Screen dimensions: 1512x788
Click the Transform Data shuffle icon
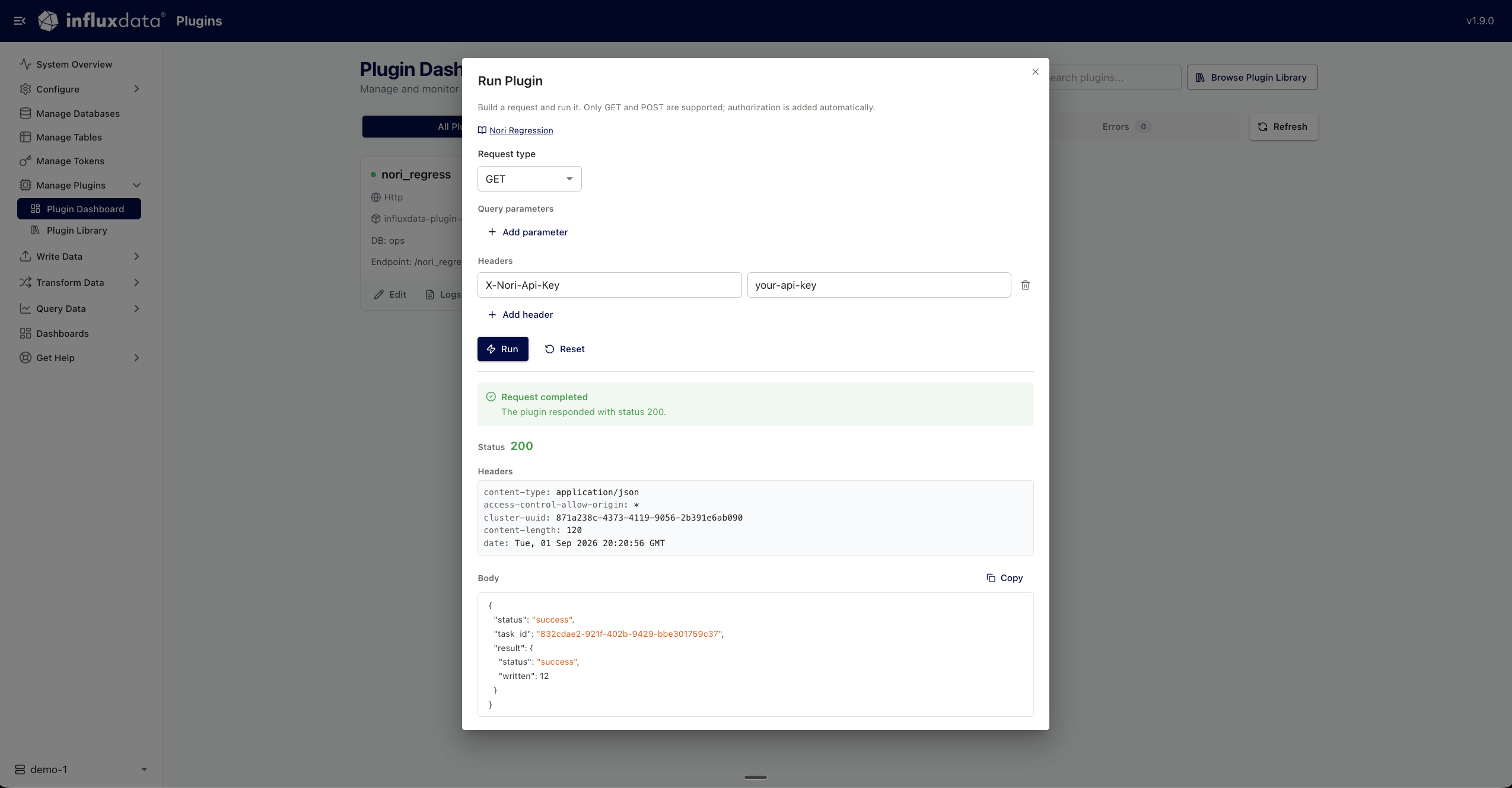[x=25, y=282]
